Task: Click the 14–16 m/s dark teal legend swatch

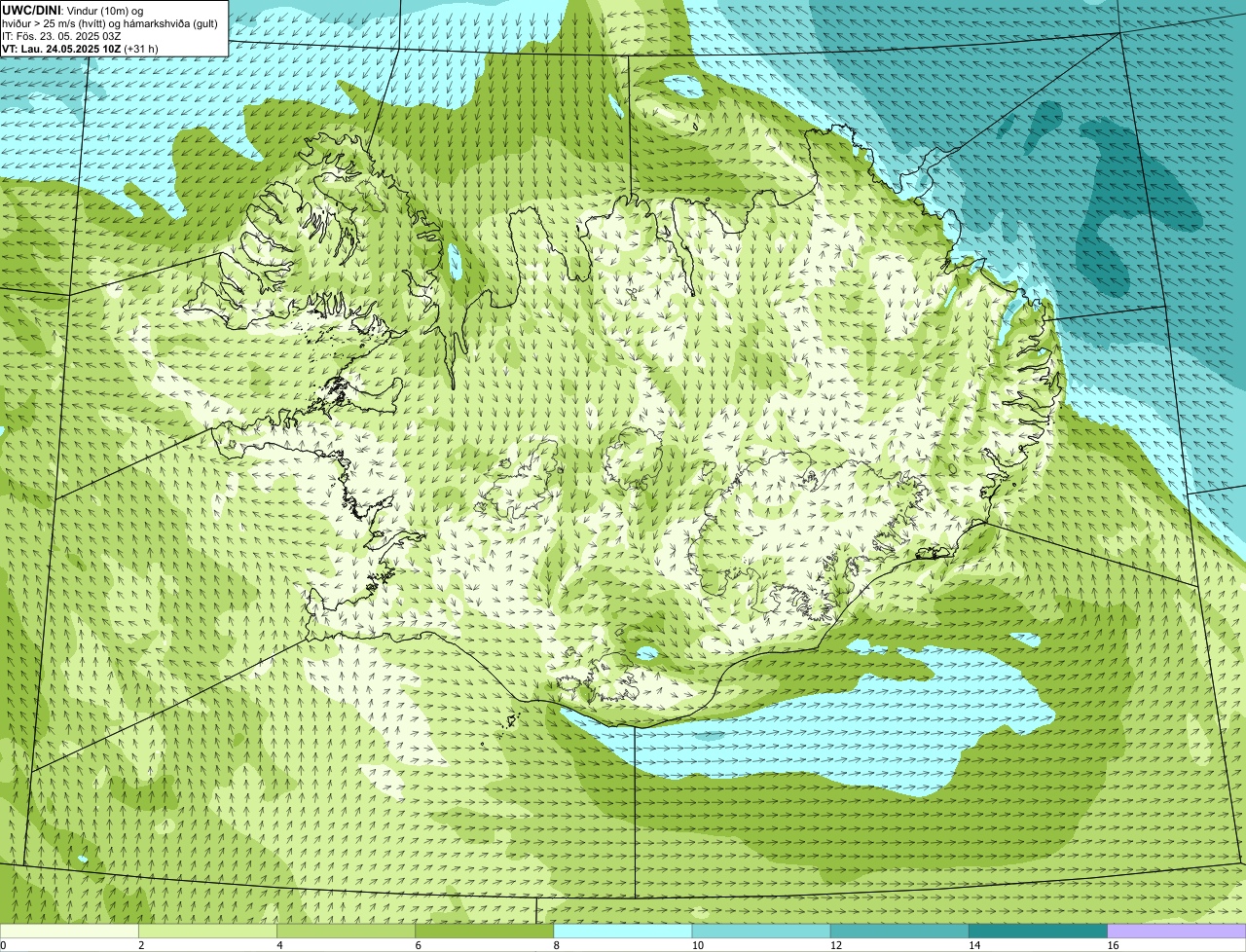Action: [1039, 931]
